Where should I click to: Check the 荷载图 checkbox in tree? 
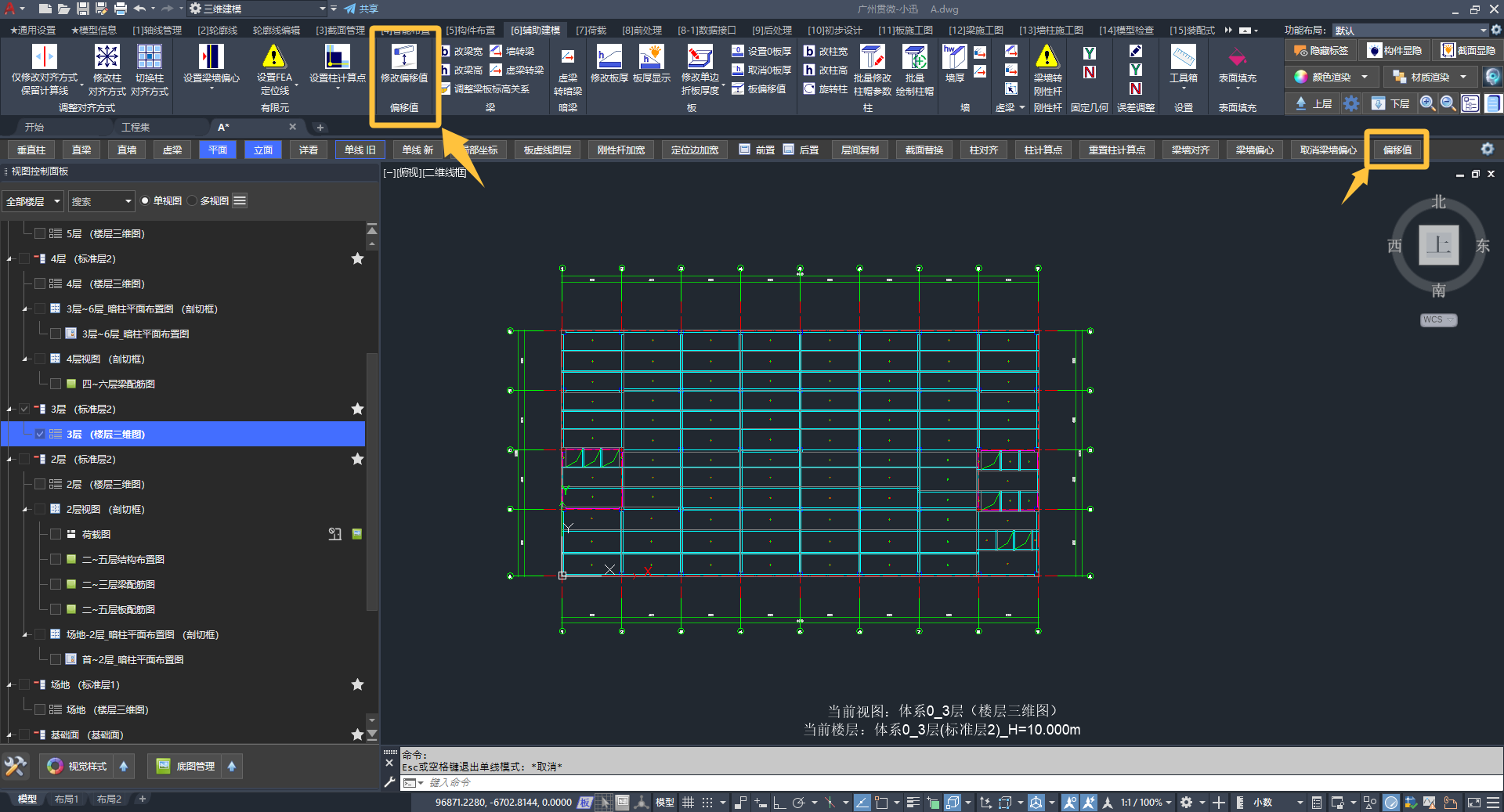coord(56,534)
